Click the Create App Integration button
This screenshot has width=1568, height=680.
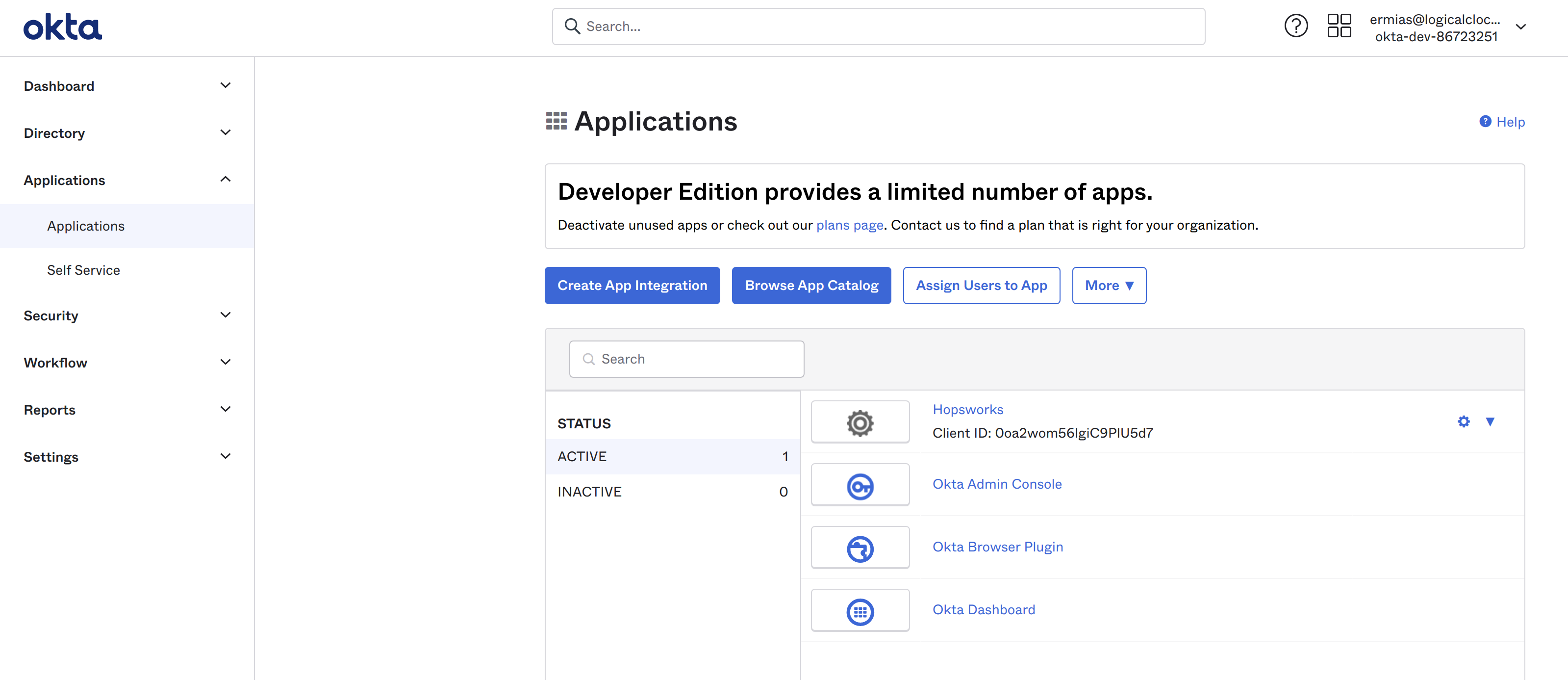tap(632, 285)
